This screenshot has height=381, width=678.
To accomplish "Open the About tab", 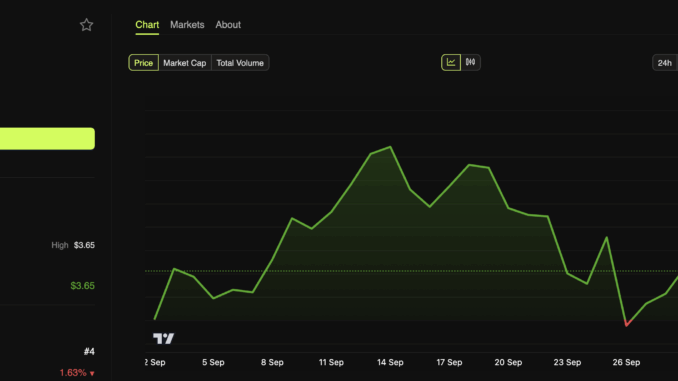I will (x=228, y=25).
